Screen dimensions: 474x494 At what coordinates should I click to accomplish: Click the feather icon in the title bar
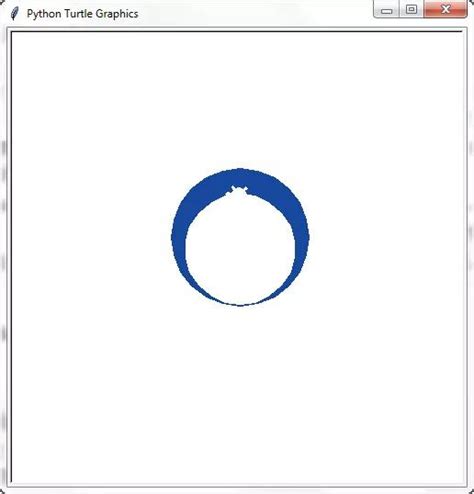[x=14, y=14]
